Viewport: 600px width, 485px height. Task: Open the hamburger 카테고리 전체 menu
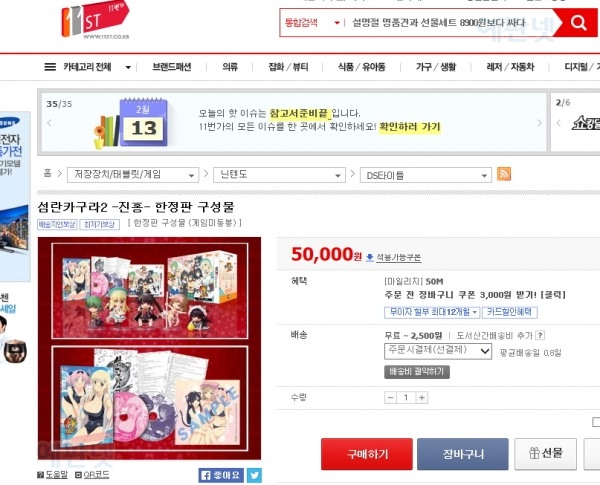pyautogui.click(x=88, y=67)
